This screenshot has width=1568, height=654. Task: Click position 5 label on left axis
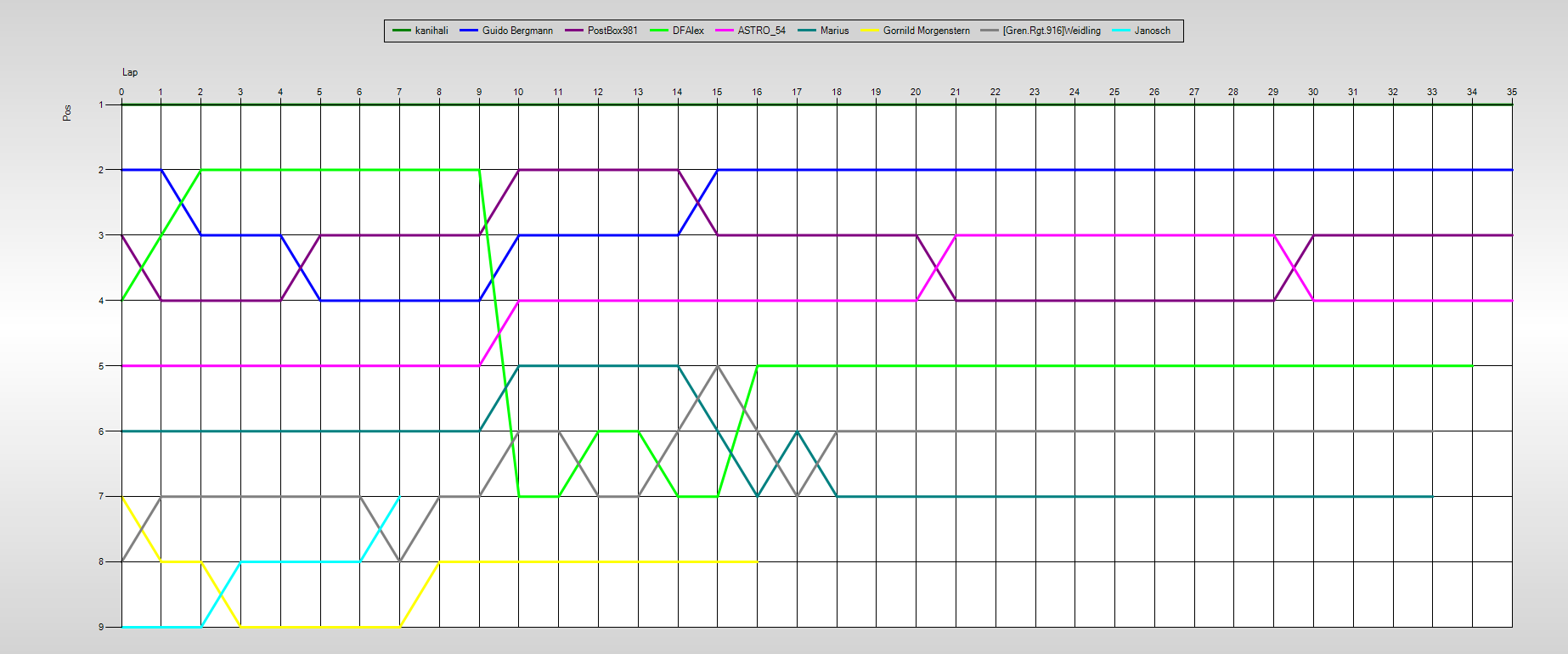coord(101,366)
